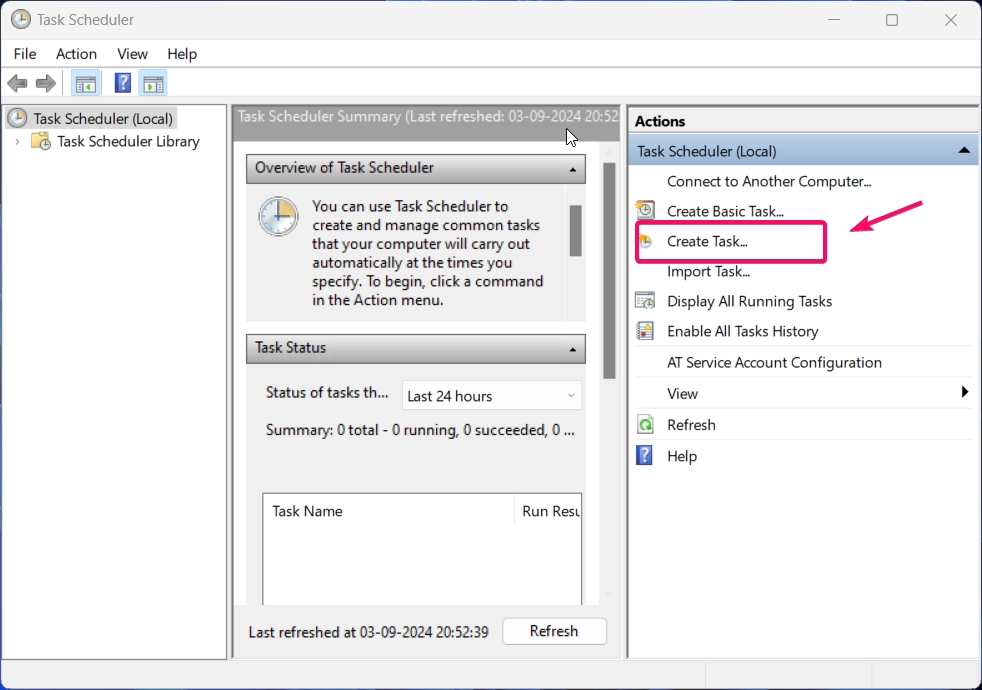Collapse the Overview of Task Scheduler section
Screen dimensions: 982x690
(x=572, y=169)
